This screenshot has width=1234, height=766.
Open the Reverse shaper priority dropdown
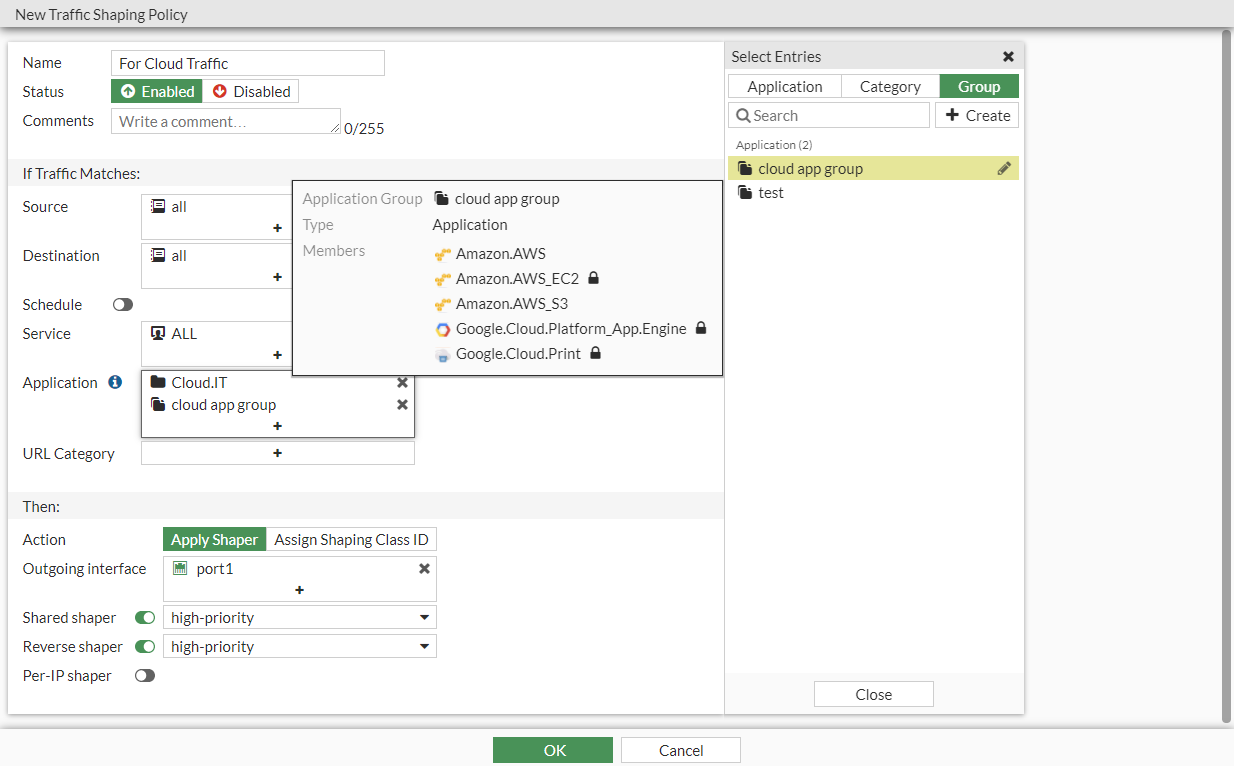424,646
